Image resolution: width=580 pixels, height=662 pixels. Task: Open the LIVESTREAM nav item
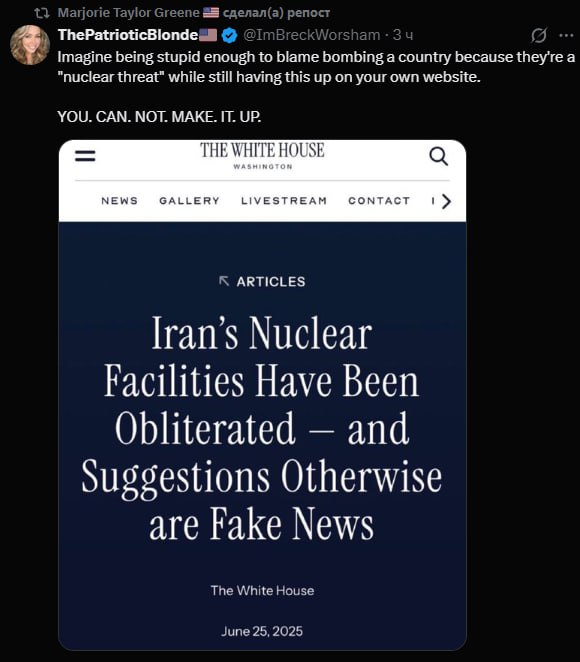coord(284,201)
